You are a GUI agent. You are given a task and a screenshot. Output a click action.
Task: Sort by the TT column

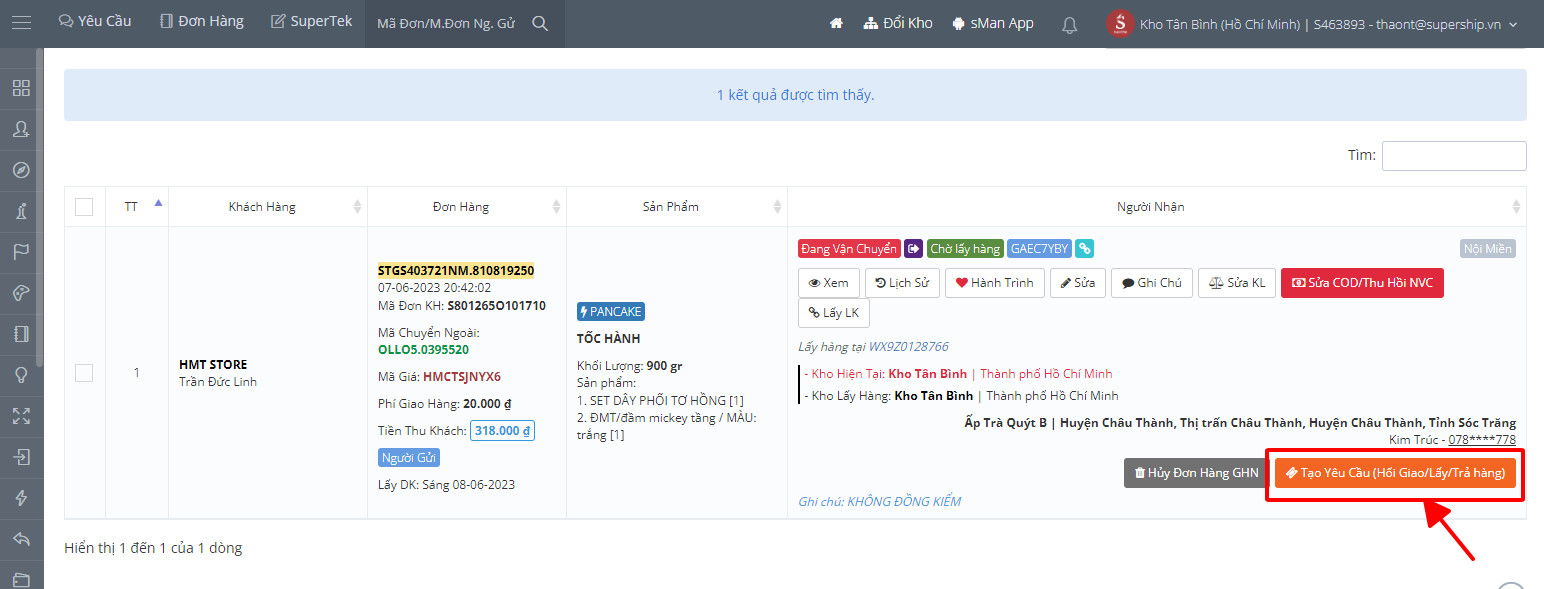click(137, 207)
